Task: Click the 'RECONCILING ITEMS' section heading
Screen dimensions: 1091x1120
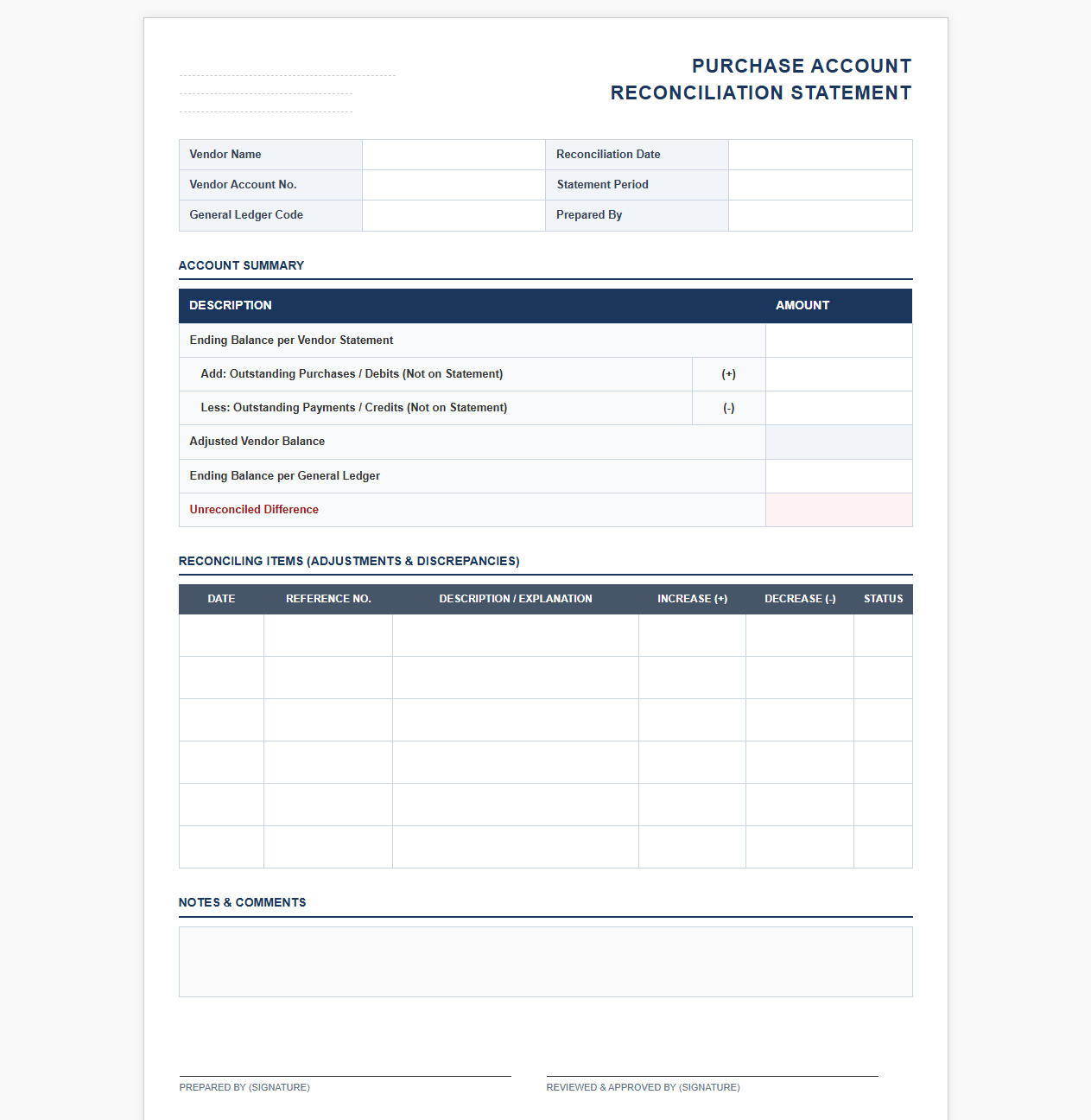Action: click(349, 561)
